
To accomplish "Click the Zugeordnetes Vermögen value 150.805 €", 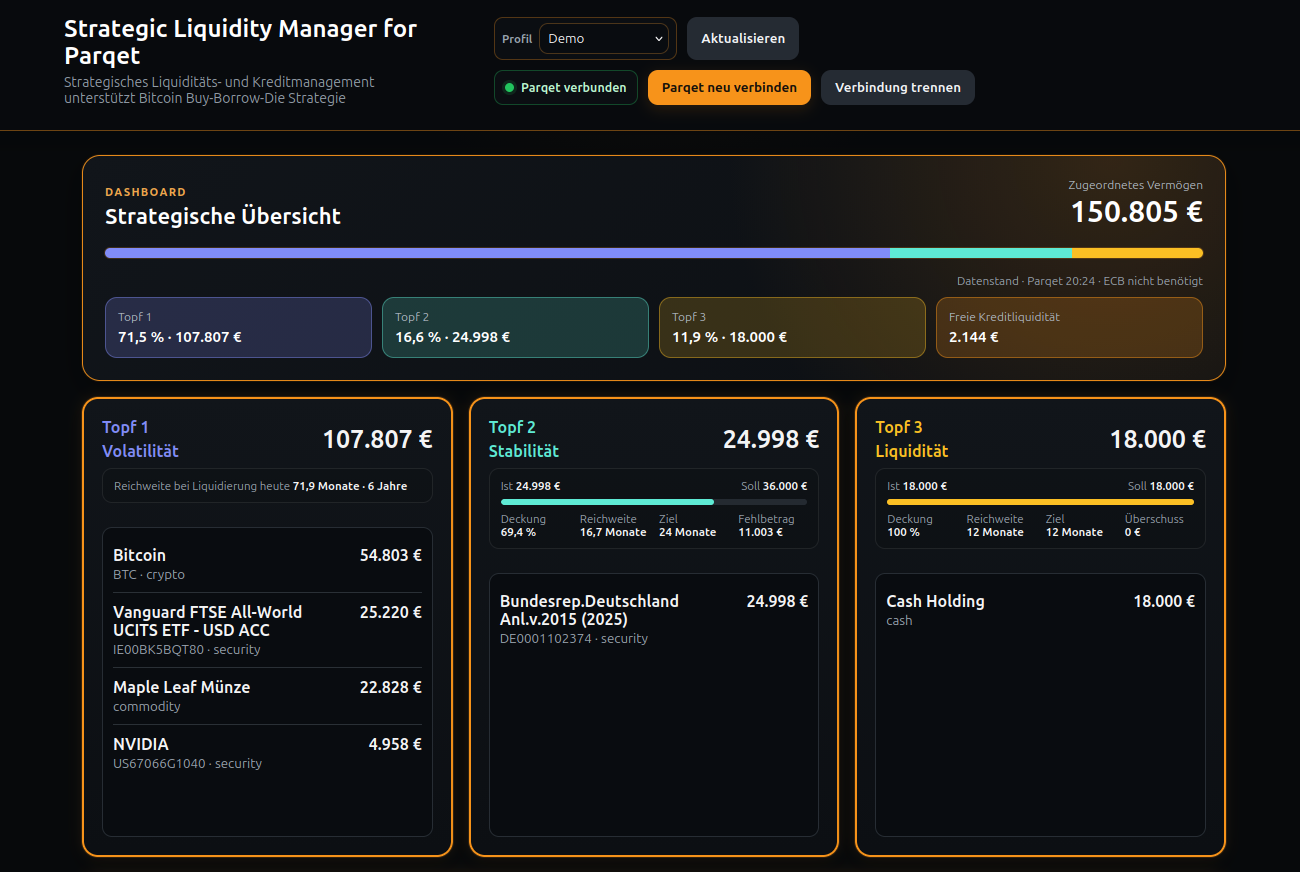I will (x=1137, y=212).
